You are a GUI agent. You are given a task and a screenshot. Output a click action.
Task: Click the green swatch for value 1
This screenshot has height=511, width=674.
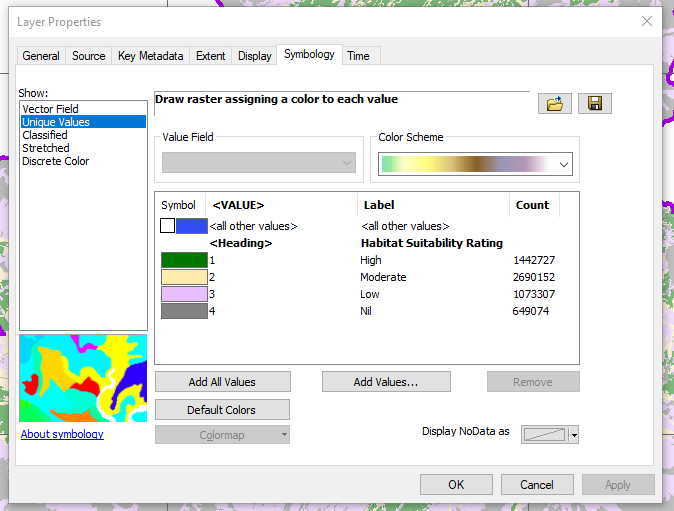click(x=184, y=260)
